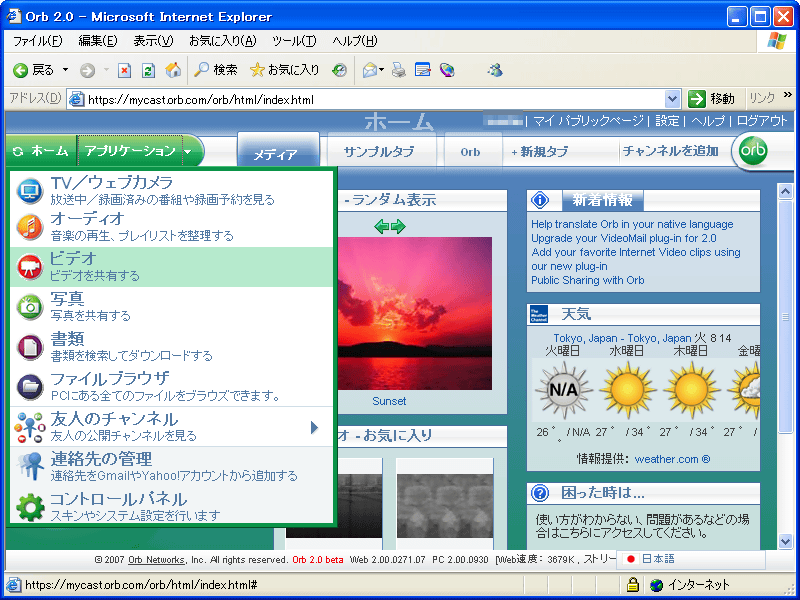Click the チャンネルを追加 button
This screenshot has width=800, height=600.
point(670,151)
